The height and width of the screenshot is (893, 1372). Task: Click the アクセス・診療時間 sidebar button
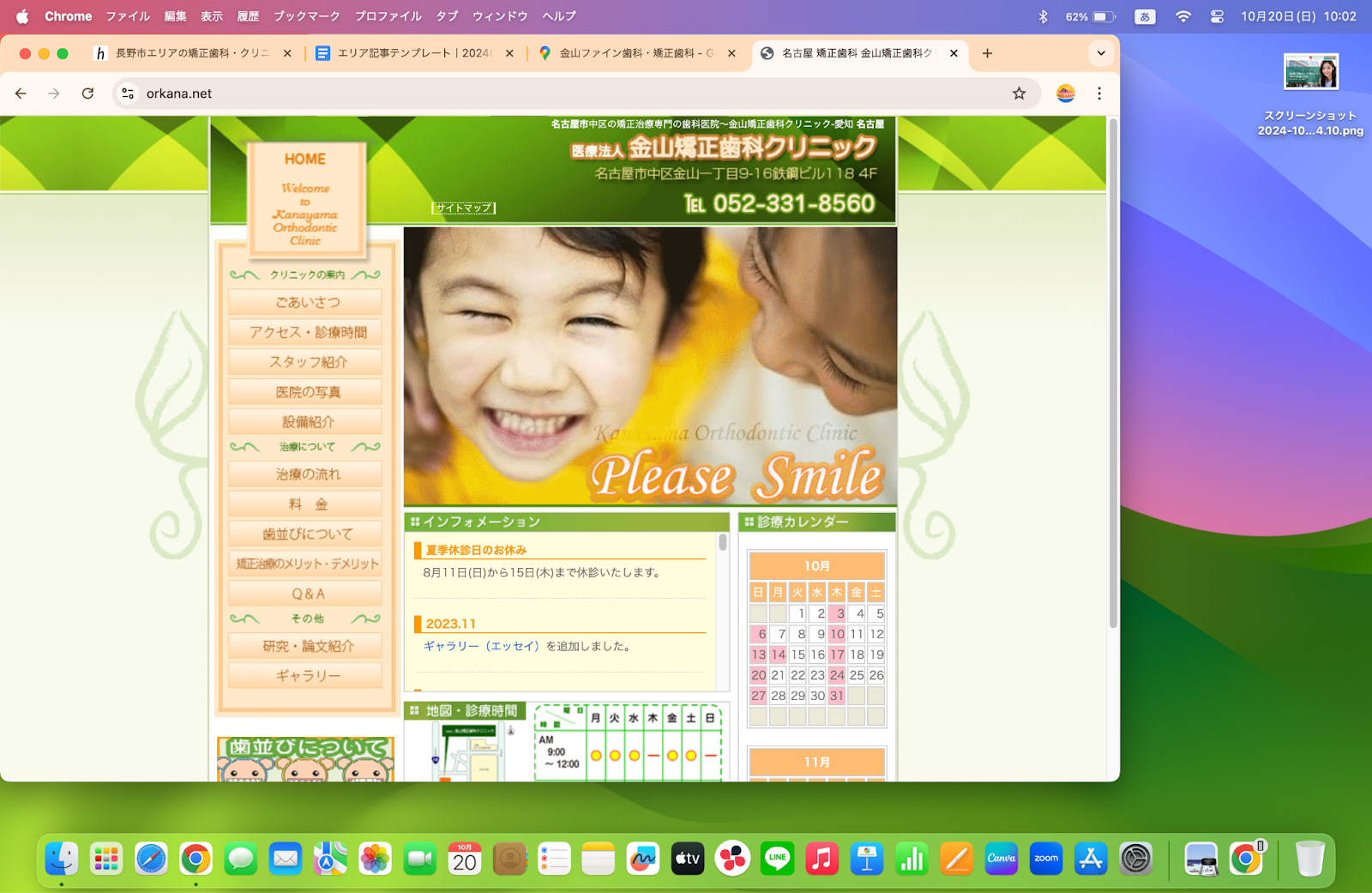coord(307,333)
